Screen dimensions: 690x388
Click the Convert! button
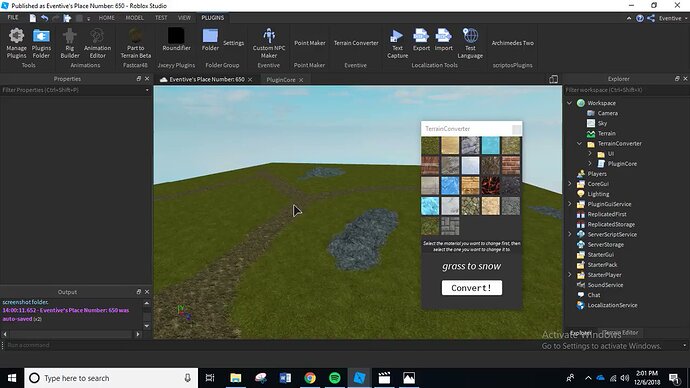click(472, 288)
